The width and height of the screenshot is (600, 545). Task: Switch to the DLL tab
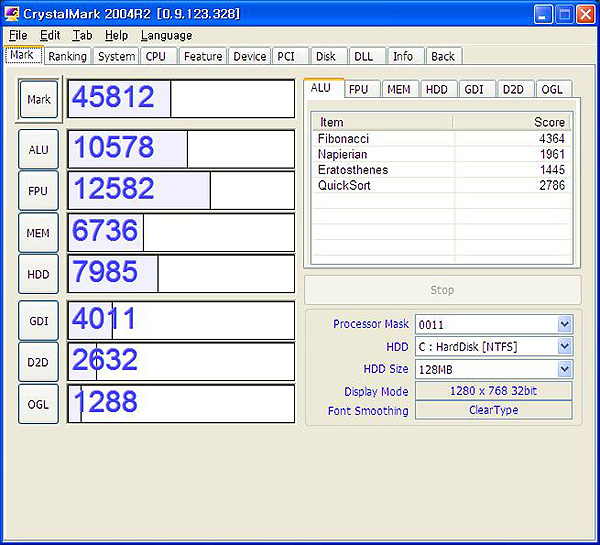(x=367, y=56)
